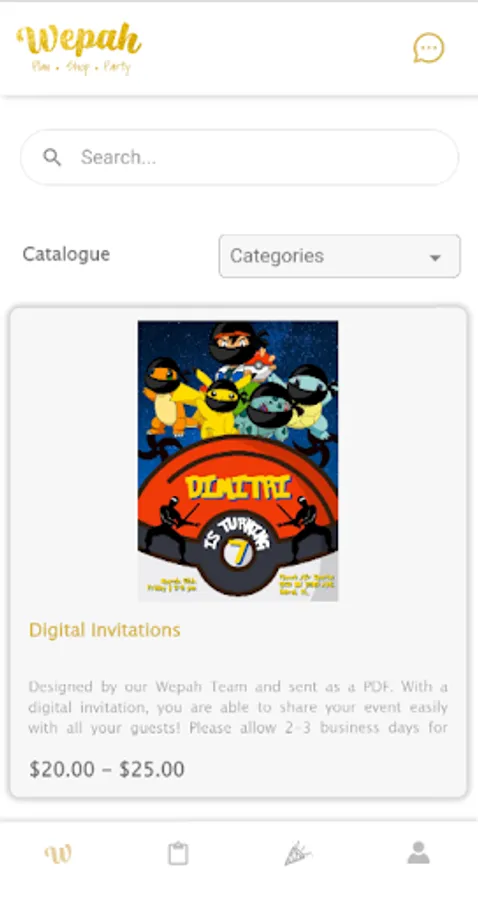View the Pokemon ninja invitation image

(x=238, y=461)
